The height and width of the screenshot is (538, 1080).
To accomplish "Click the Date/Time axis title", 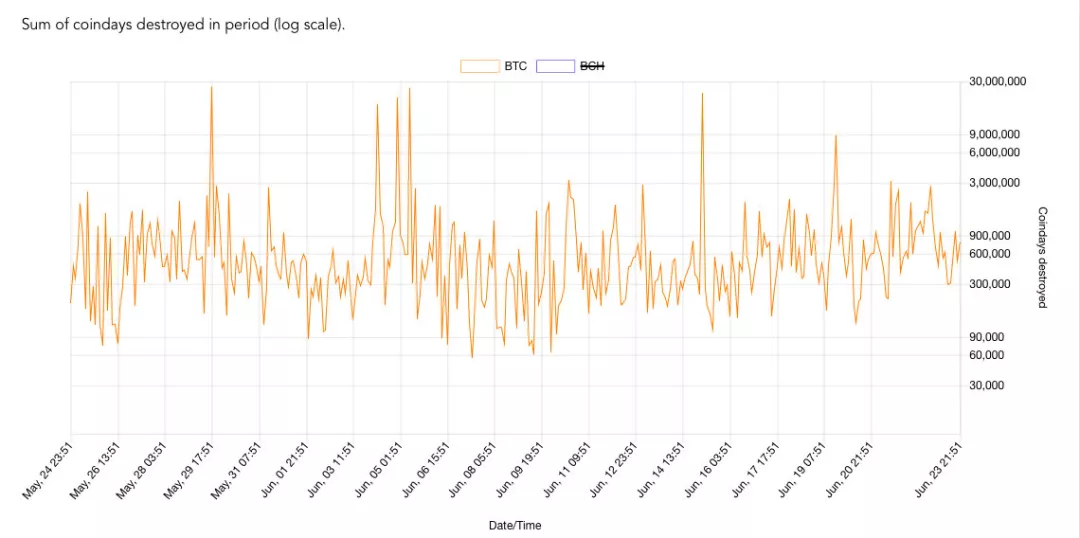I will pos(515,526).
